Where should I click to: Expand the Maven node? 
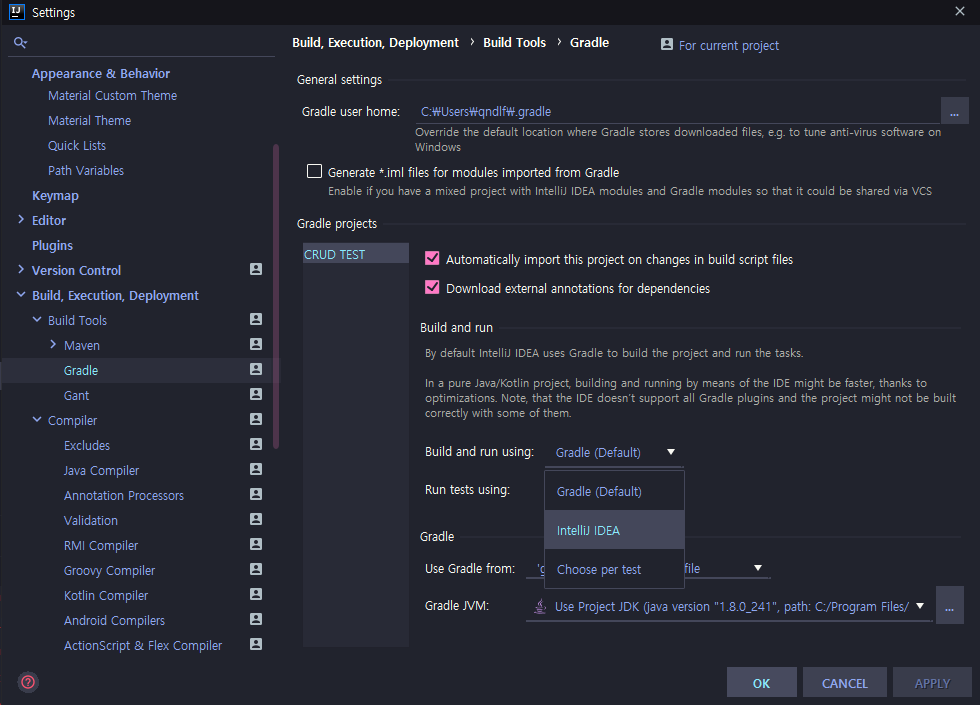click(53, 344)
